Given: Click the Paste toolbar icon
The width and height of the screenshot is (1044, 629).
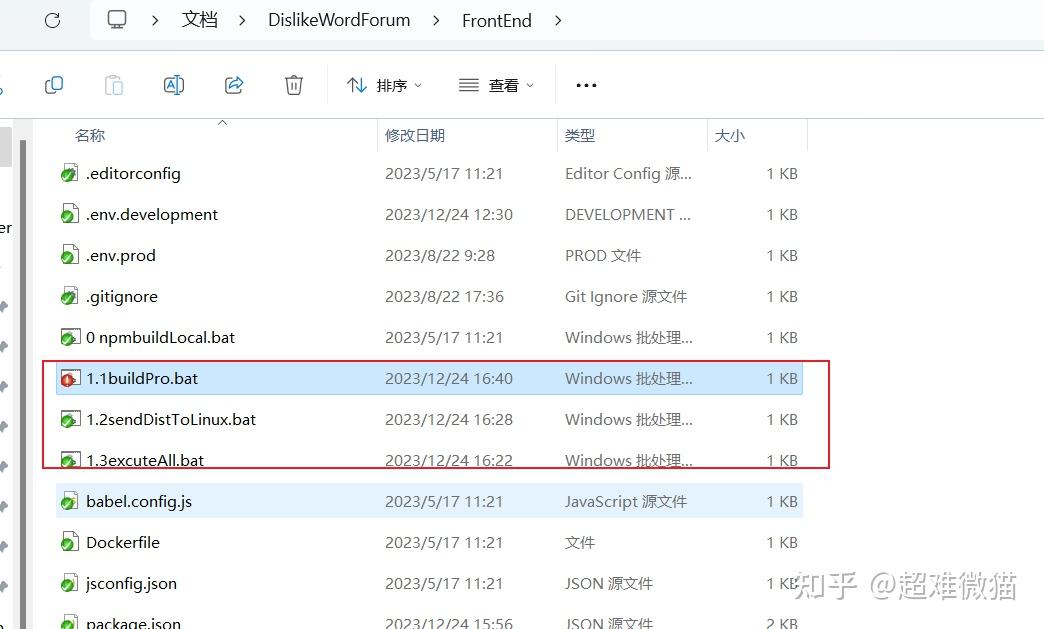Looking at the screenshot, I should 114,85.
